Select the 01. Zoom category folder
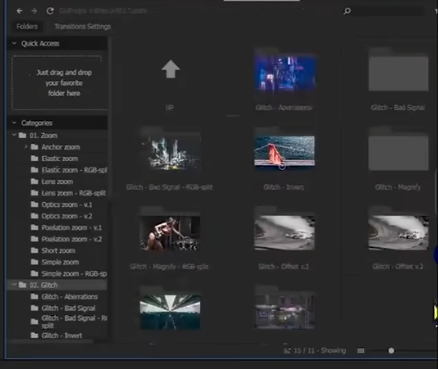The height and width of the screenshot is (369, 438). 43,135
